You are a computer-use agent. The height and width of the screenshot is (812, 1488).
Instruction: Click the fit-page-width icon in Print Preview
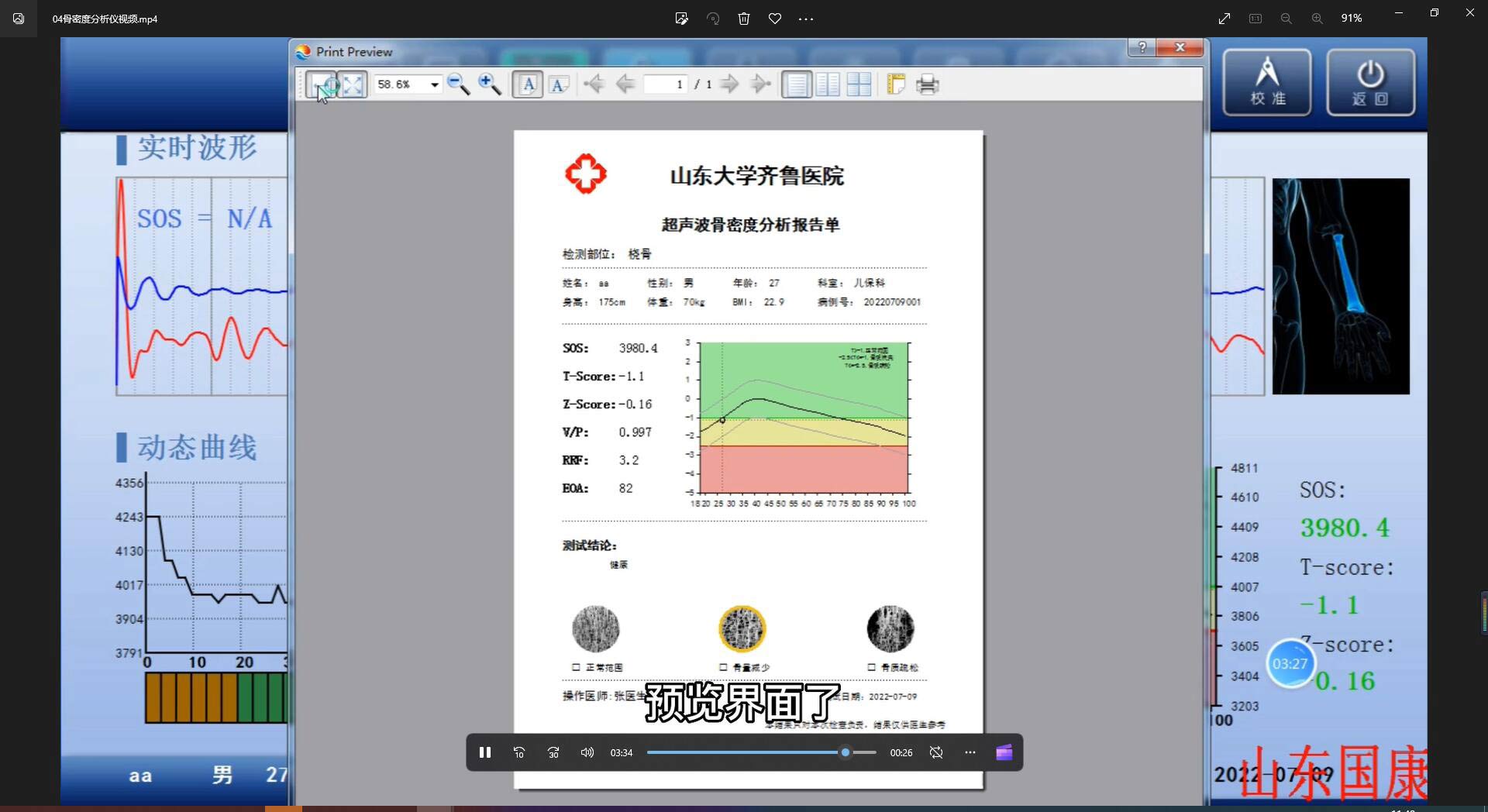[321, 84]
